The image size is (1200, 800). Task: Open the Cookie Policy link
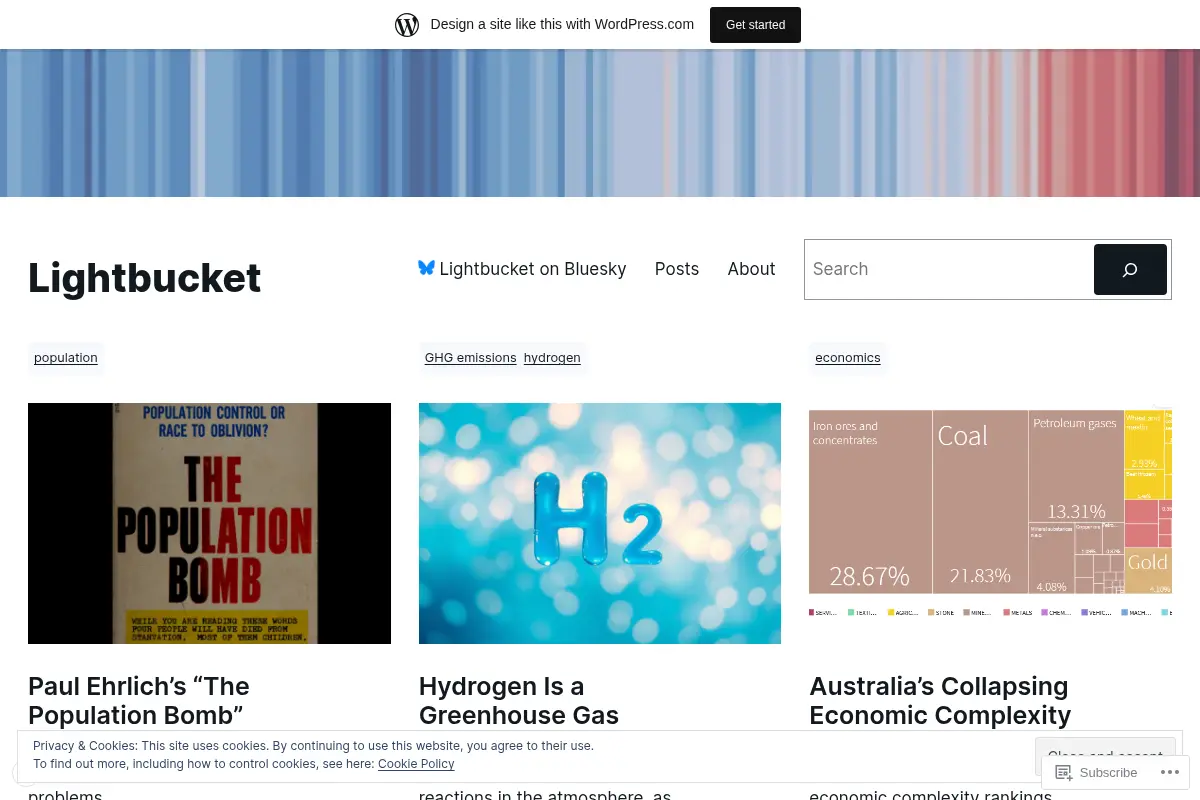[416, 764]
